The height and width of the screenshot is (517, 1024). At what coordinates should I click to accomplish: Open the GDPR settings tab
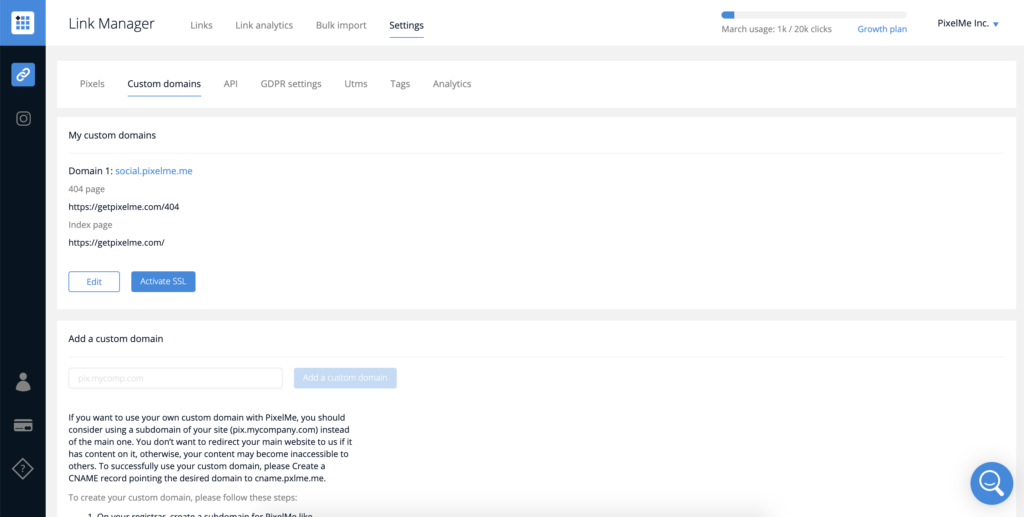point(291,84)
